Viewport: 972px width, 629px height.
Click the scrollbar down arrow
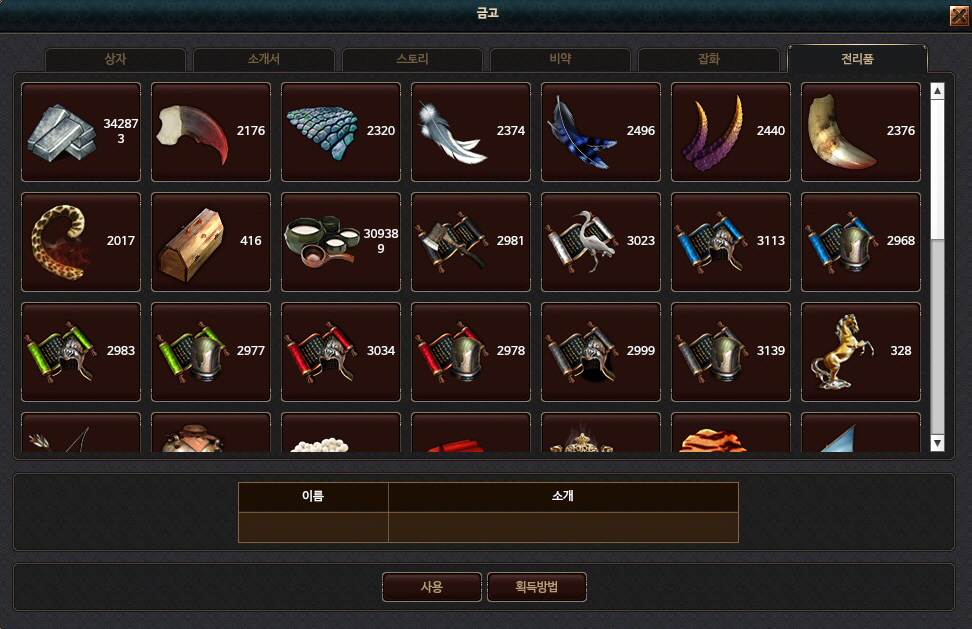point(937,443)
